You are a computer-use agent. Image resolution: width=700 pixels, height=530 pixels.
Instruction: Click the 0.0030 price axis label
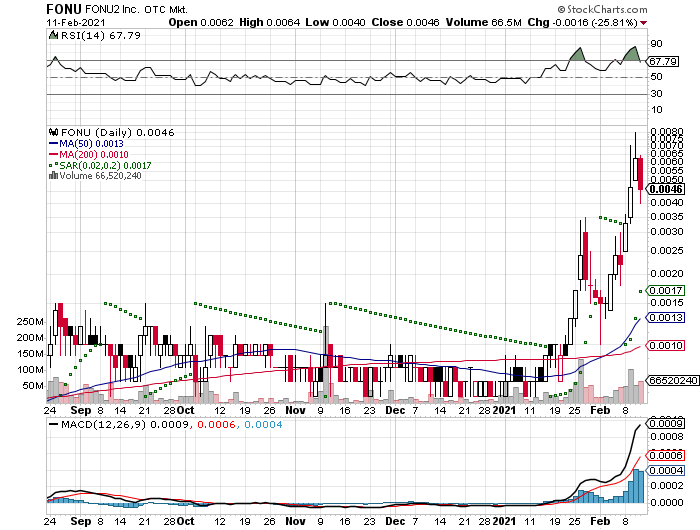pos(667,232)
